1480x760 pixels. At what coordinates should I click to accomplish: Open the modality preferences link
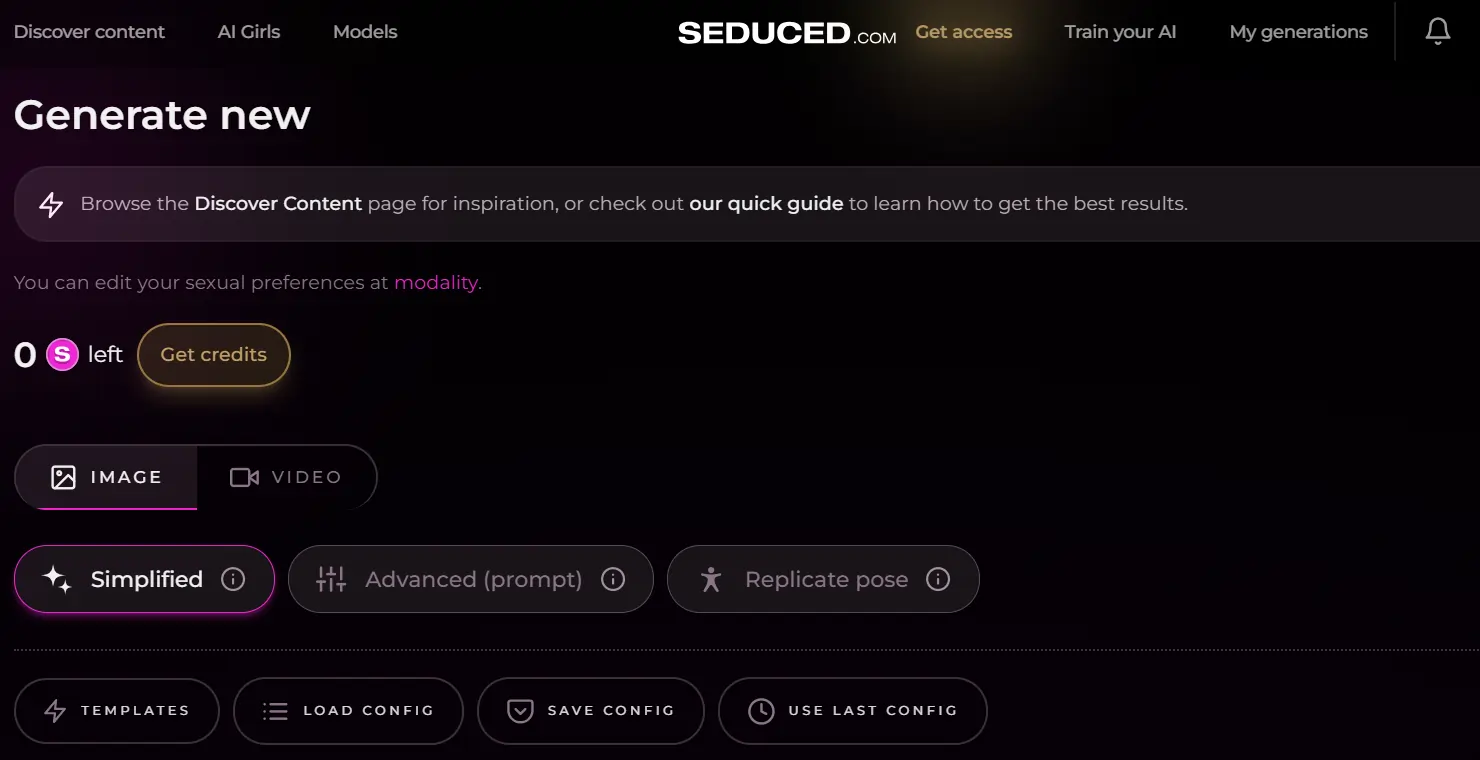coord(435,282)
